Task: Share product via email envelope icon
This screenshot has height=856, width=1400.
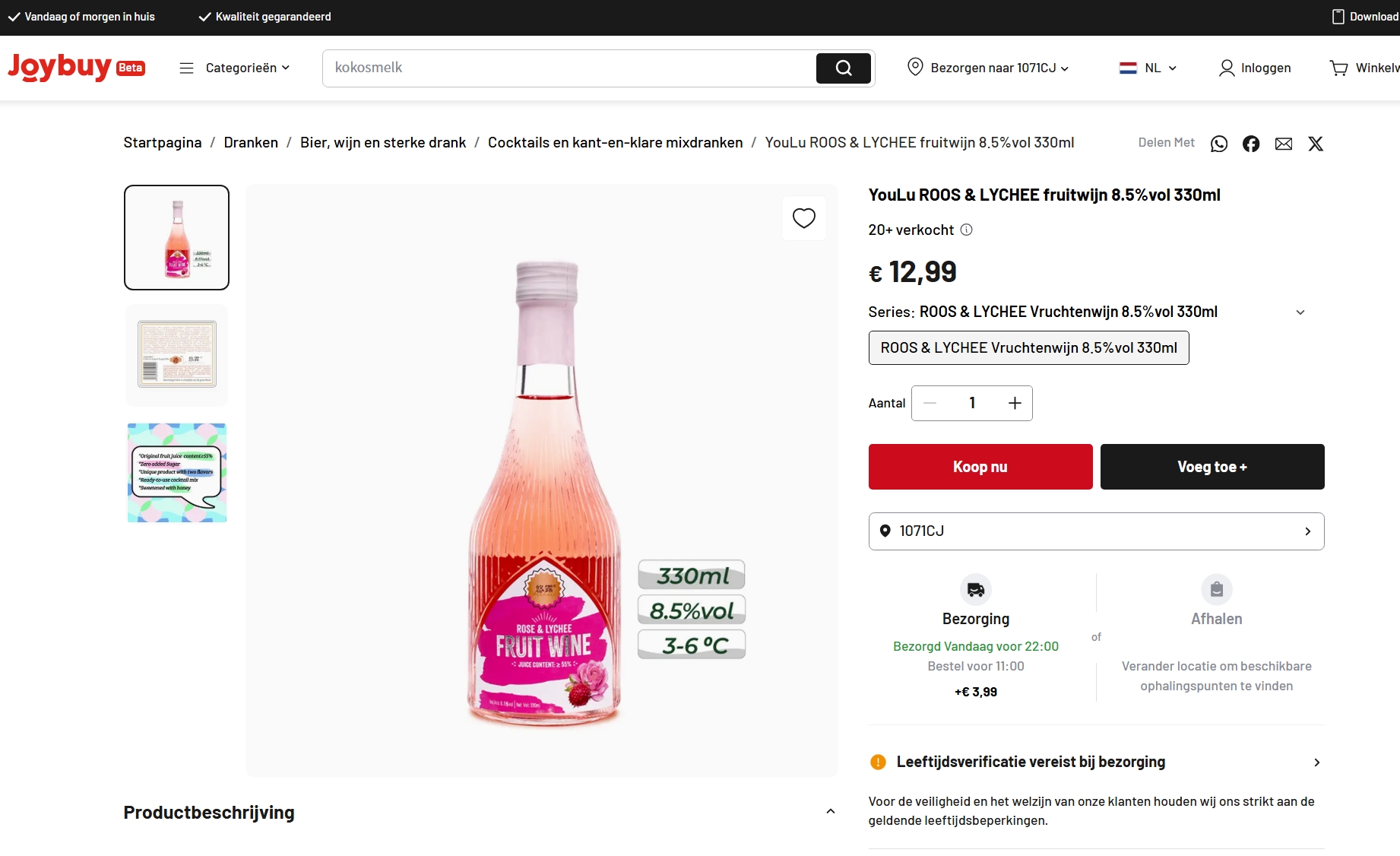Action: click(1284, 144)
